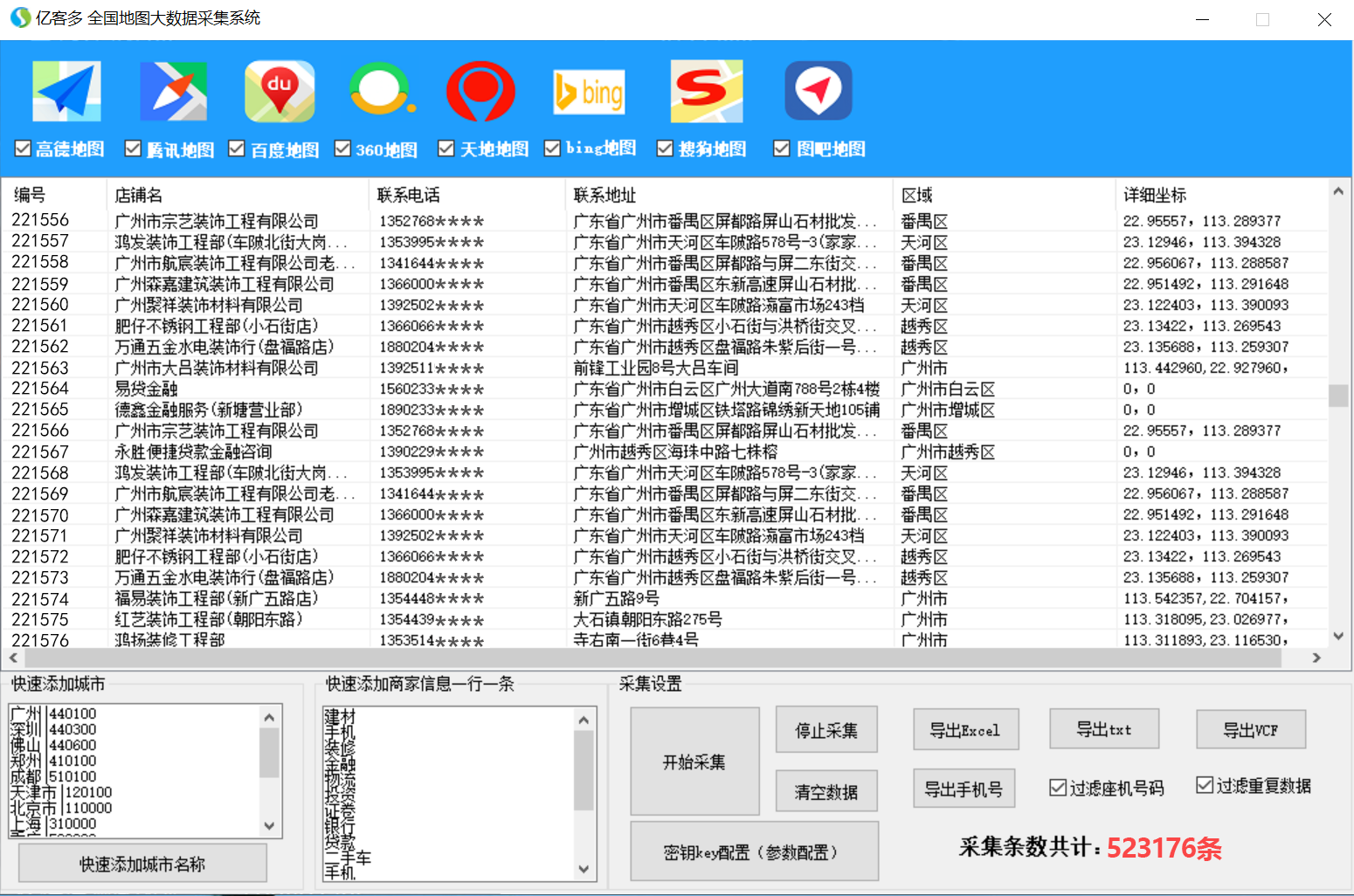Uncheck the bing地图 checkbox
The height and width of the screenshot is (896, 1354).
point(551,148)
